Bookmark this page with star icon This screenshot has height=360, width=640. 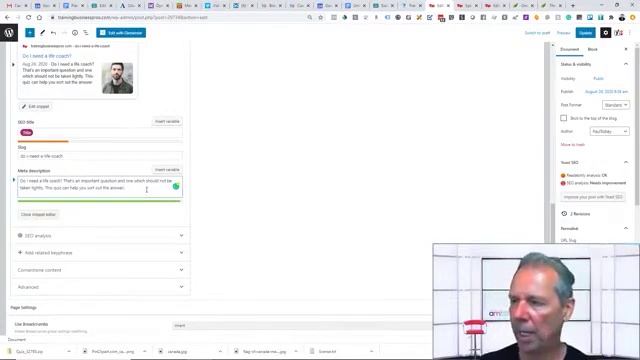pyautogui.click(x=320, y=18)
